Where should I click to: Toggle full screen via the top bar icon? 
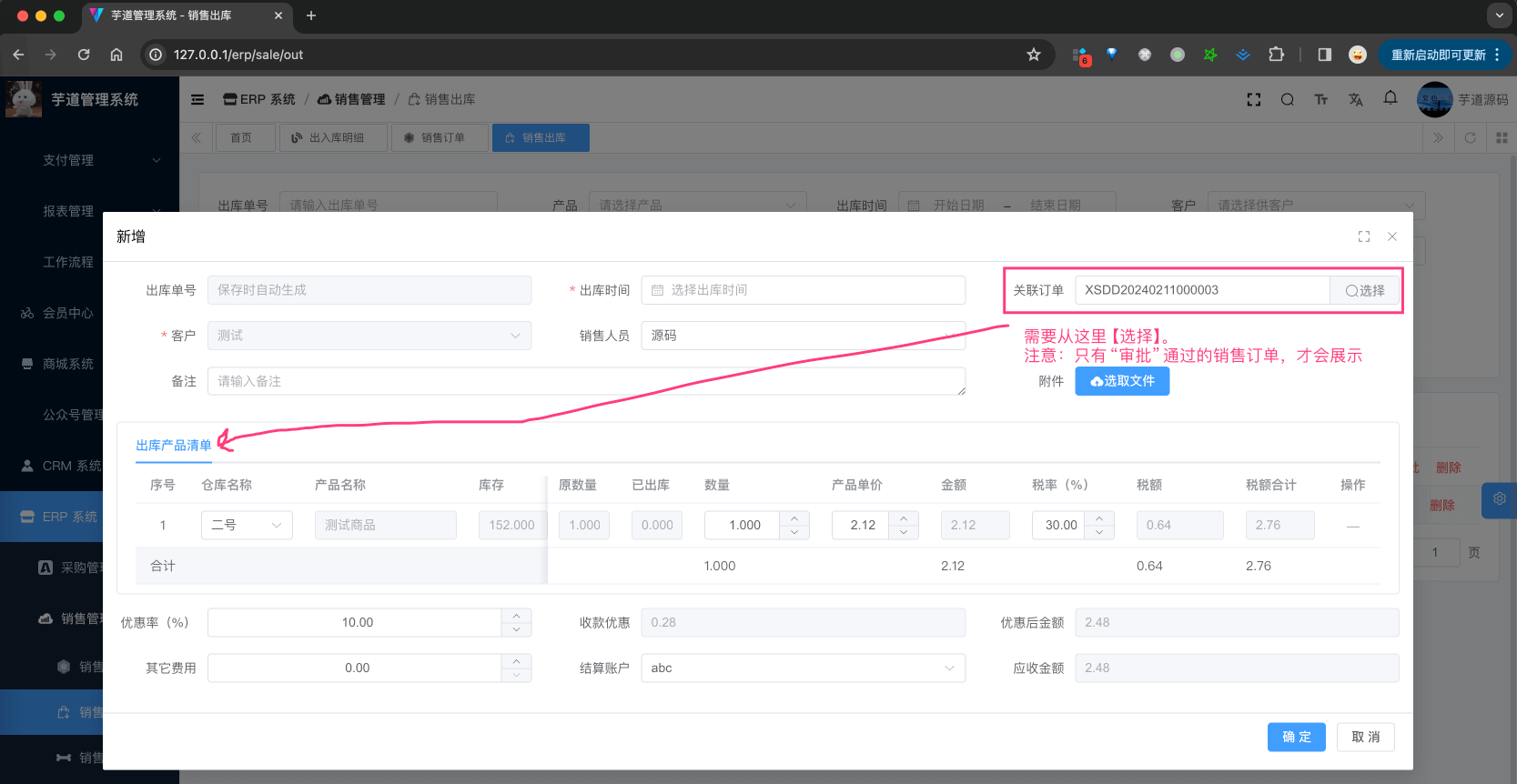click(1253, 99)
